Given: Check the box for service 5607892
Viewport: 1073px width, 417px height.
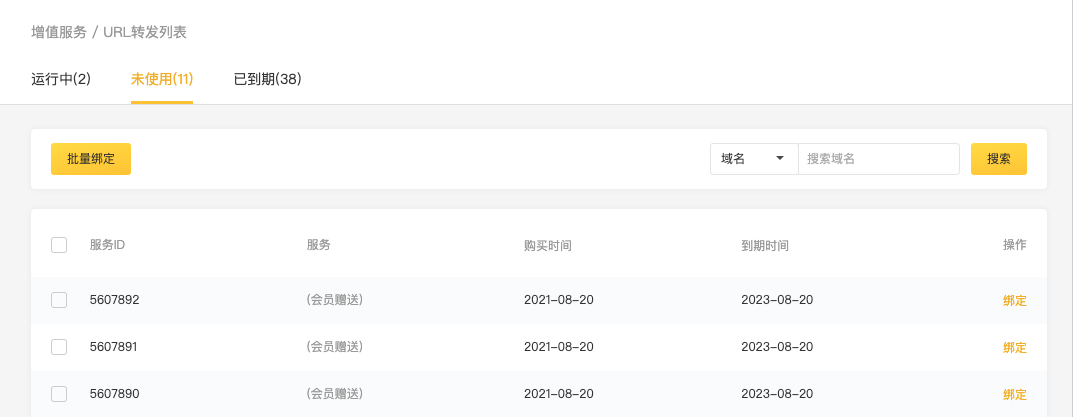Looking at the screenshot, I should point(59,300).
